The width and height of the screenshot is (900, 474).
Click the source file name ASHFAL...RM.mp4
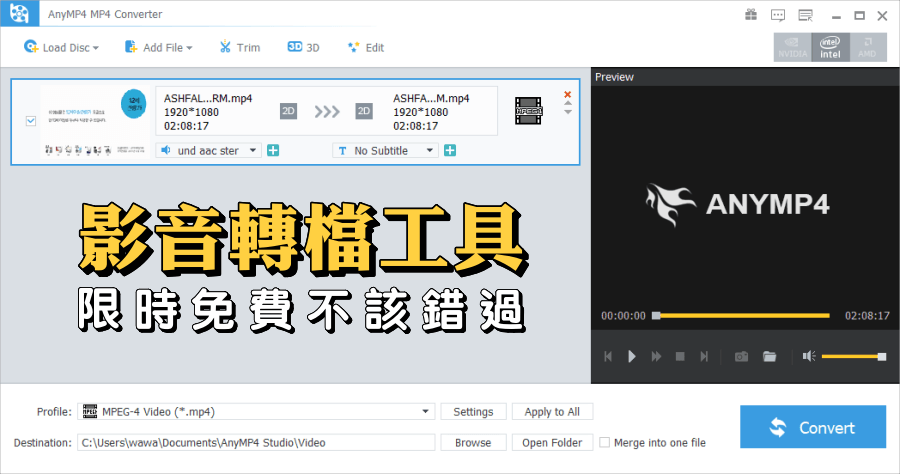click(208, 98)
